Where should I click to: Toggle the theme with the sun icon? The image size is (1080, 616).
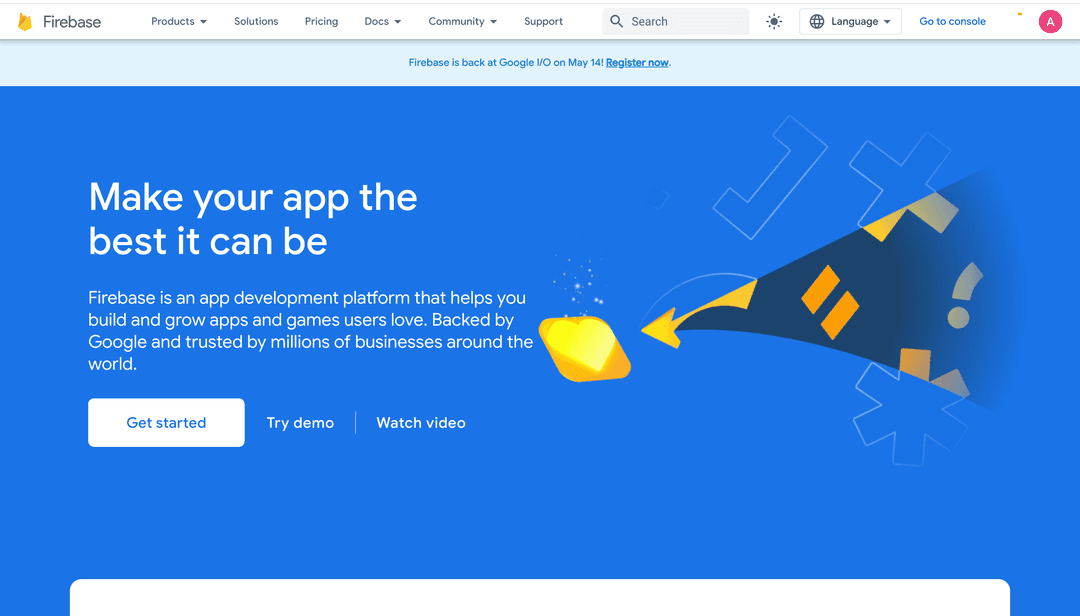point(774,21)
